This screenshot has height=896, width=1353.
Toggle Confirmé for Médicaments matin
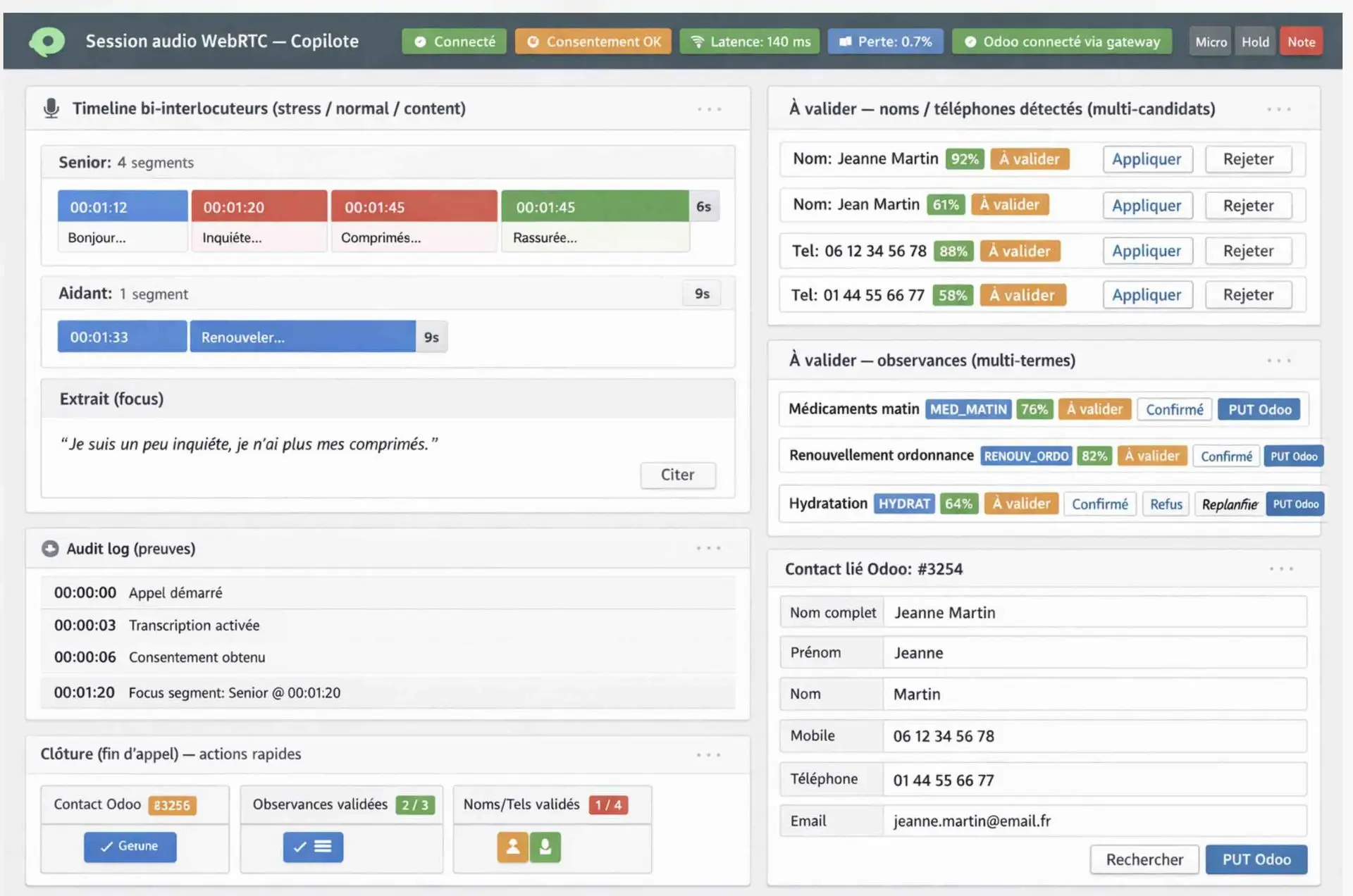(x=1174, y=410)
